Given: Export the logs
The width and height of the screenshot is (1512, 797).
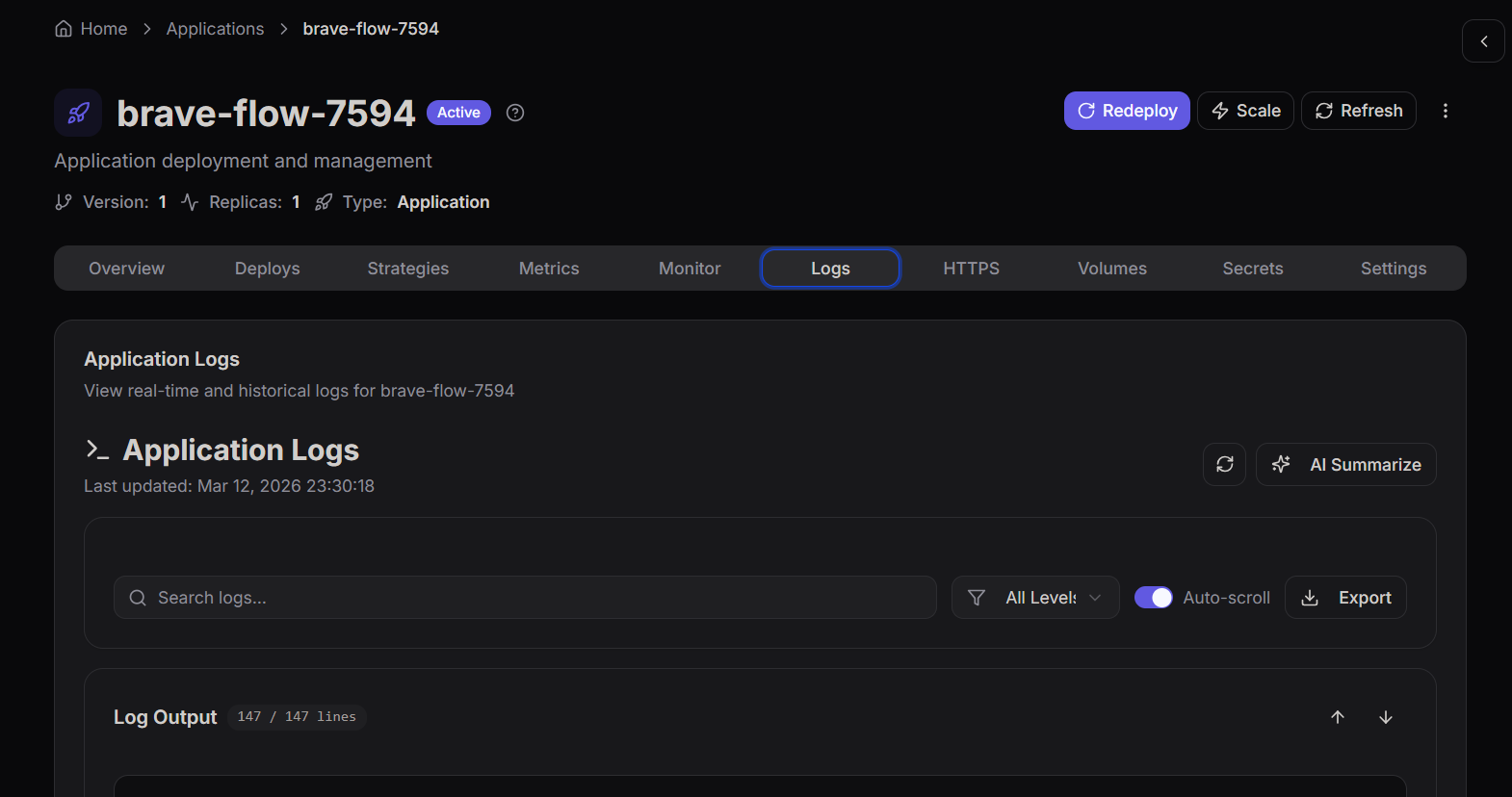Looking at the screenshot, I should [1345, 598].
